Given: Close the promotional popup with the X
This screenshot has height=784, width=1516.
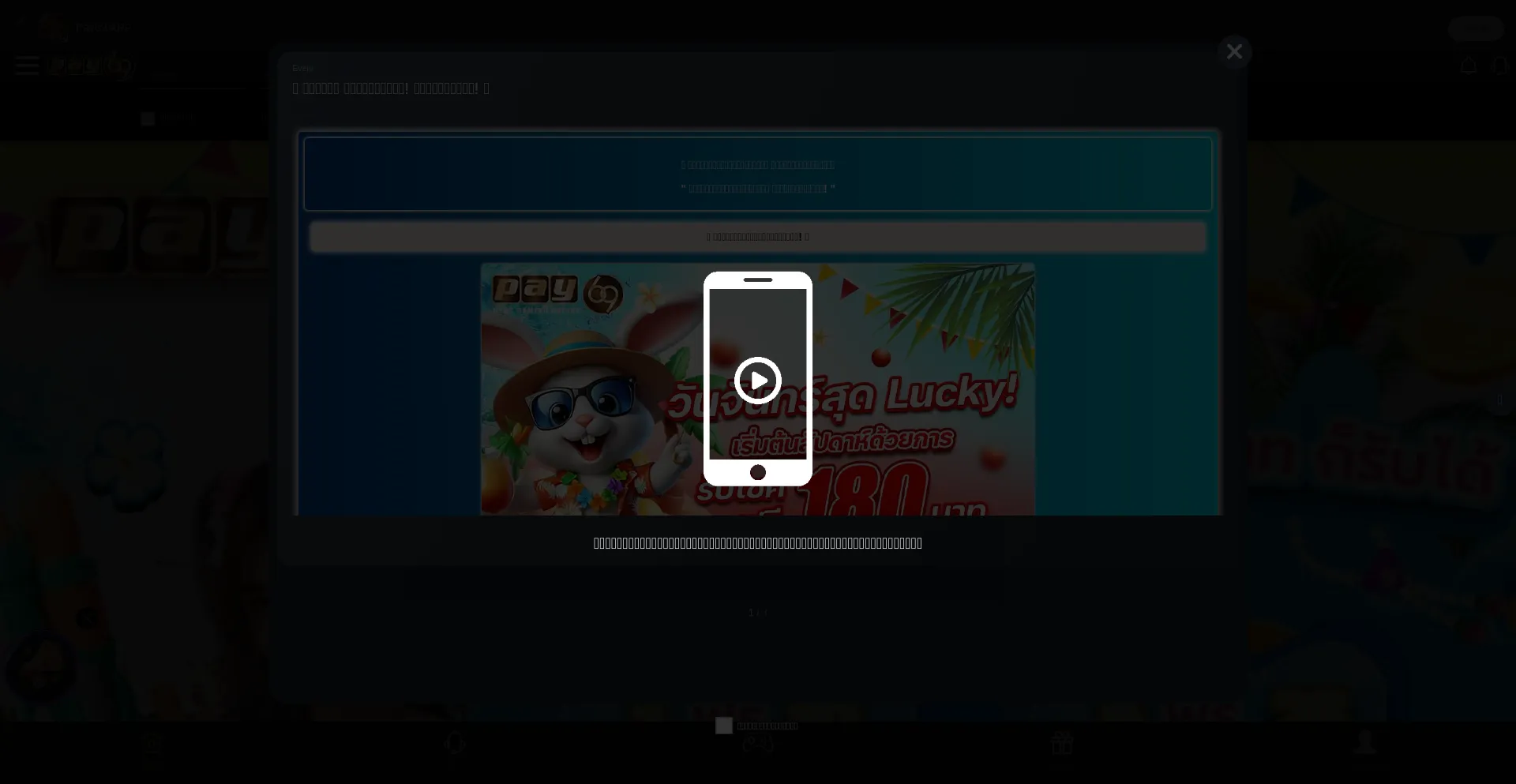Looking at the screenshot, I should coord(1234,51).
